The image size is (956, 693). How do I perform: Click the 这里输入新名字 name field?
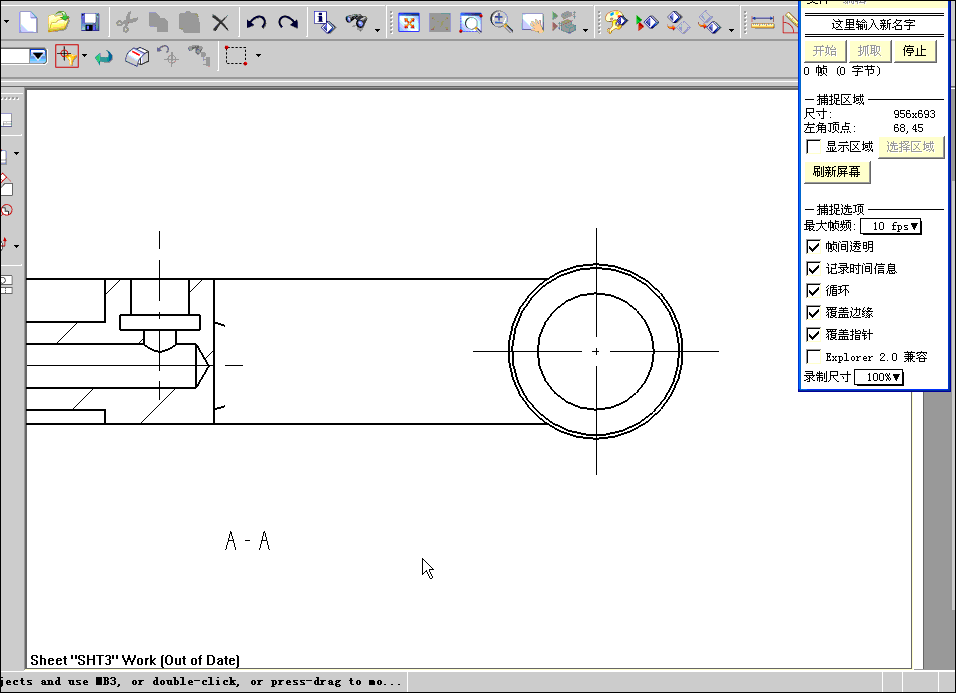874,24
